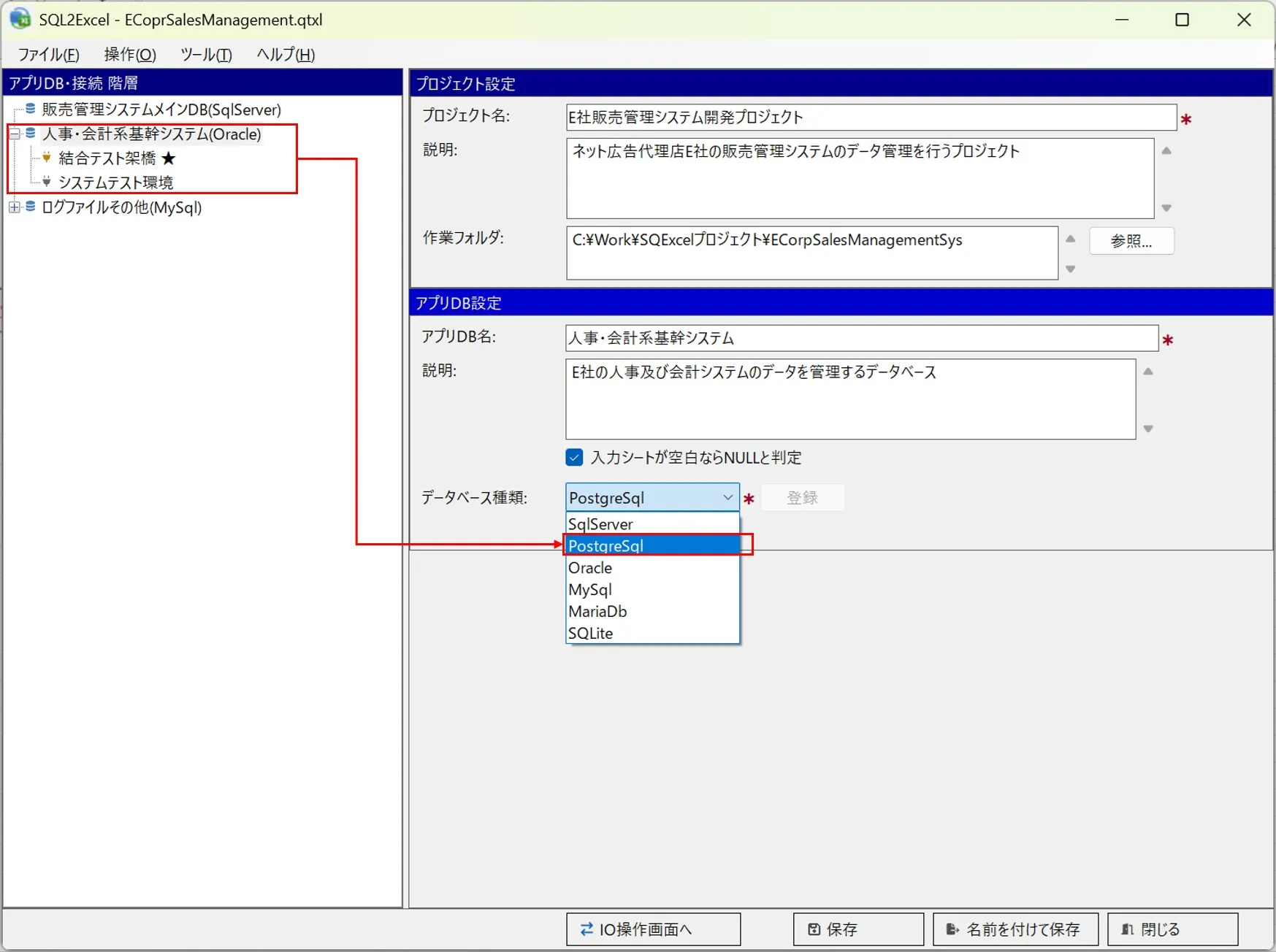Open the ツール(T) menu
Screen dimensions: 1276x952
(206, 54)
